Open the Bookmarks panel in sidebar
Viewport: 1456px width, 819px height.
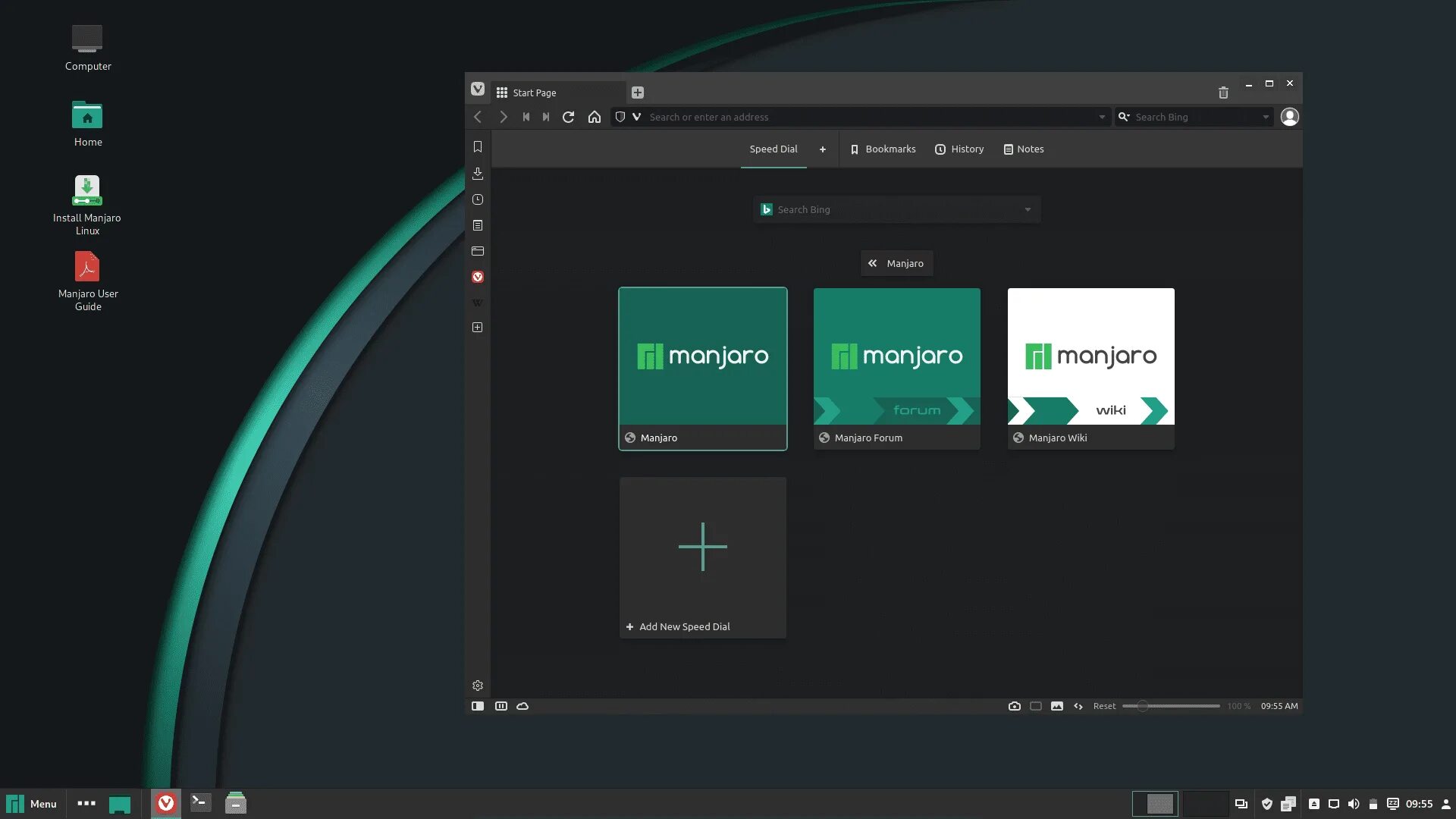pos(478,147)
